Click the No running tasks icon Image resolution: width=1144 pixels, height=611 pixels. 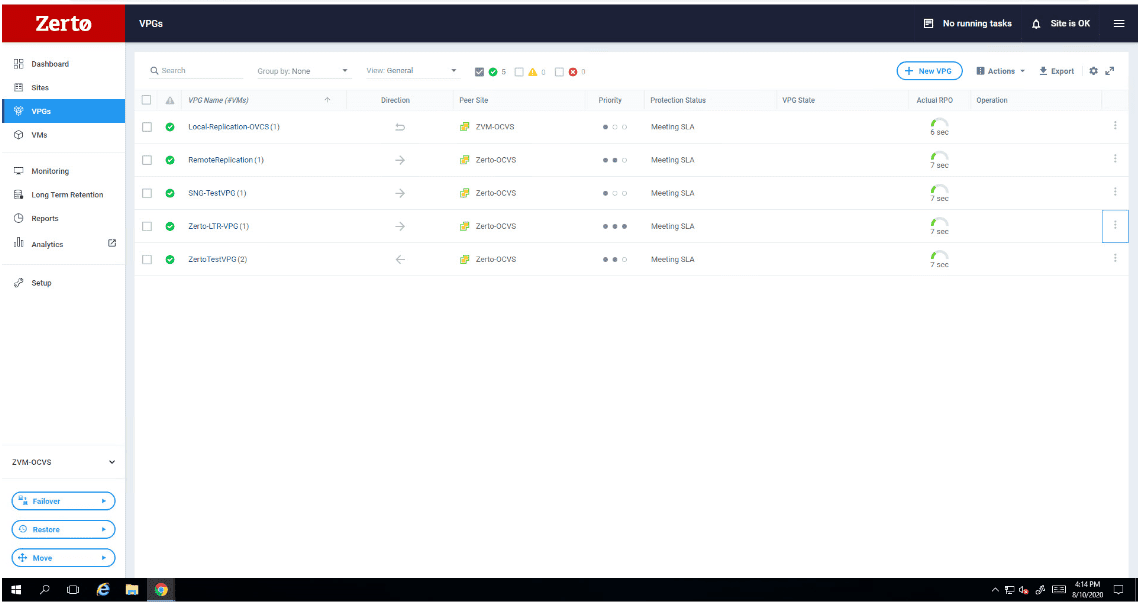[x=928, y=23]
